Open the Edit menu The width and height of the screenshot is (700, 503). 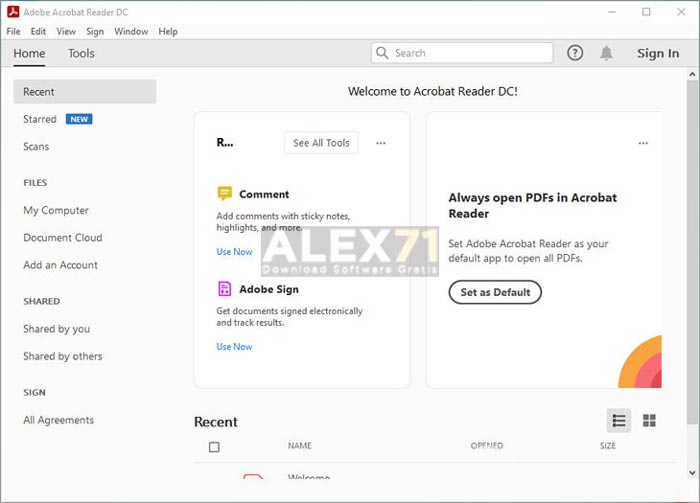(38, 31)
